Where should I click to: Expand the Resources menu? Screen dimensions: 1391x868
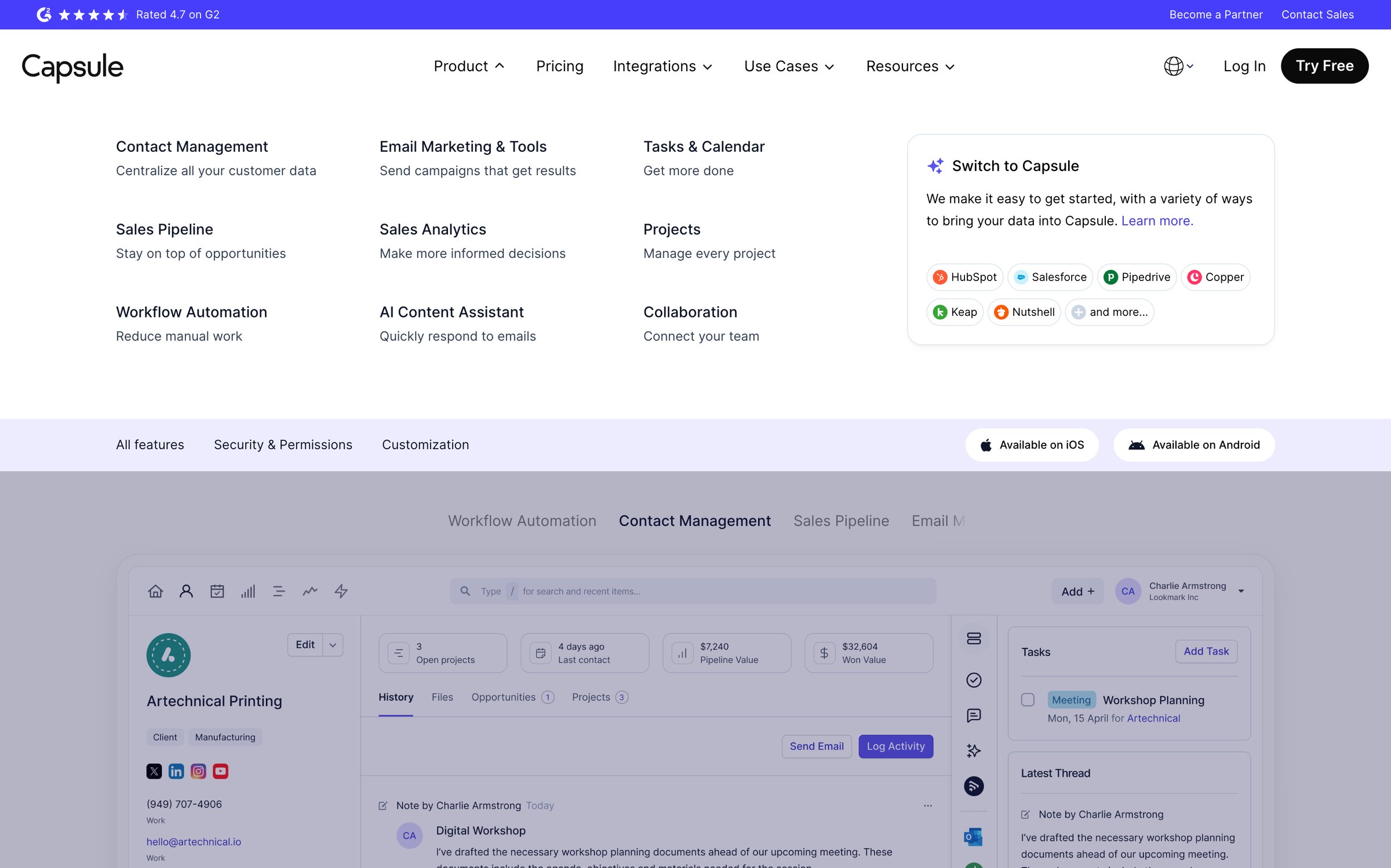coord(910,66)
